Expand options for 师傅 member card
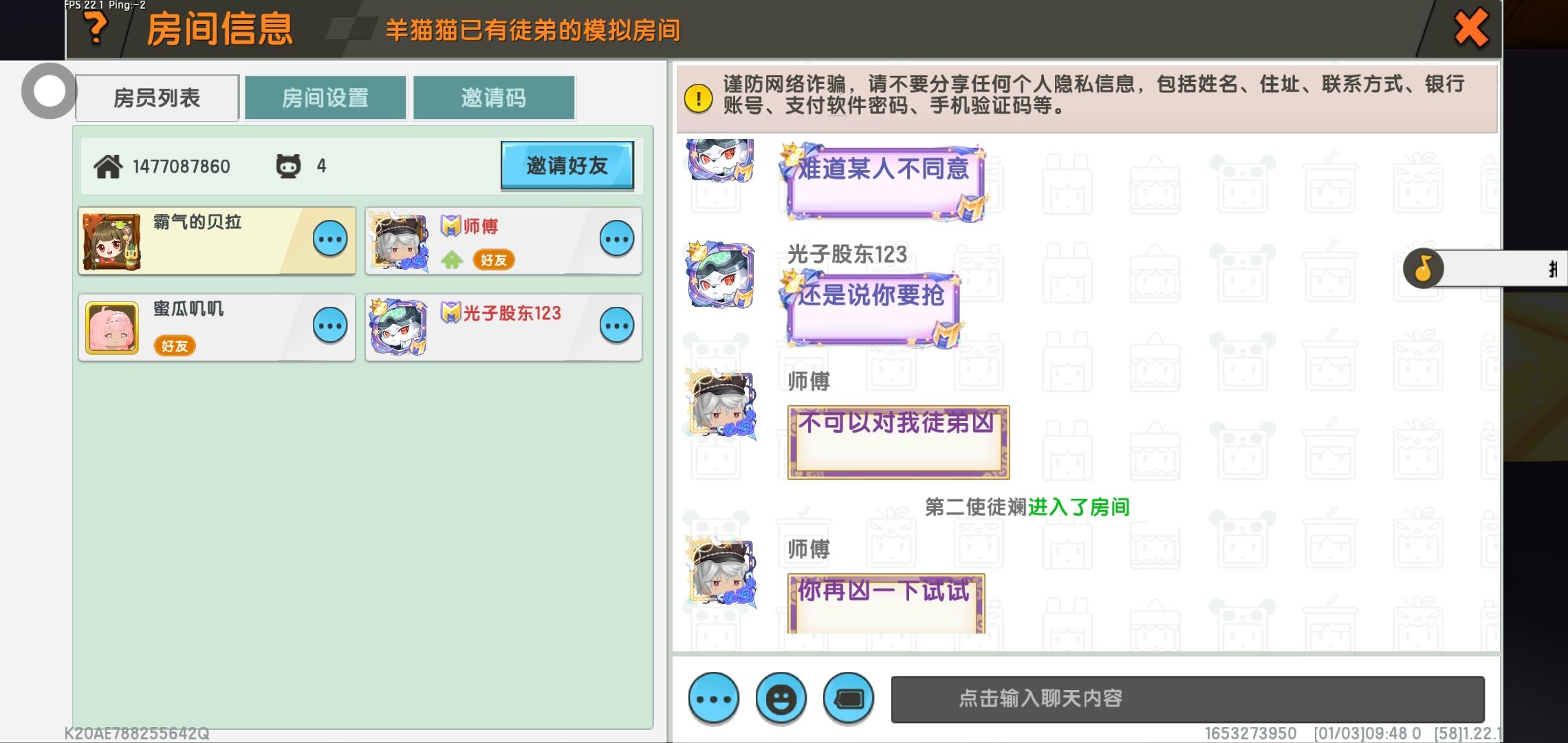This screenshot has width=1568, height=743. [x=617, y=239]
